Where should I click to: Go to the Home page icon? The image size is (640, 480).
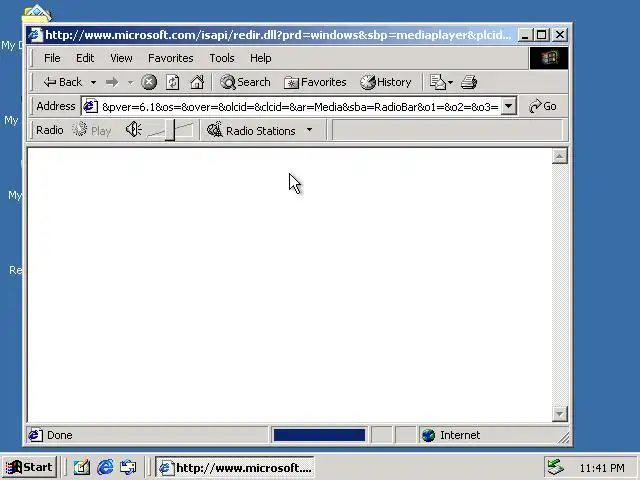point(197,82)
